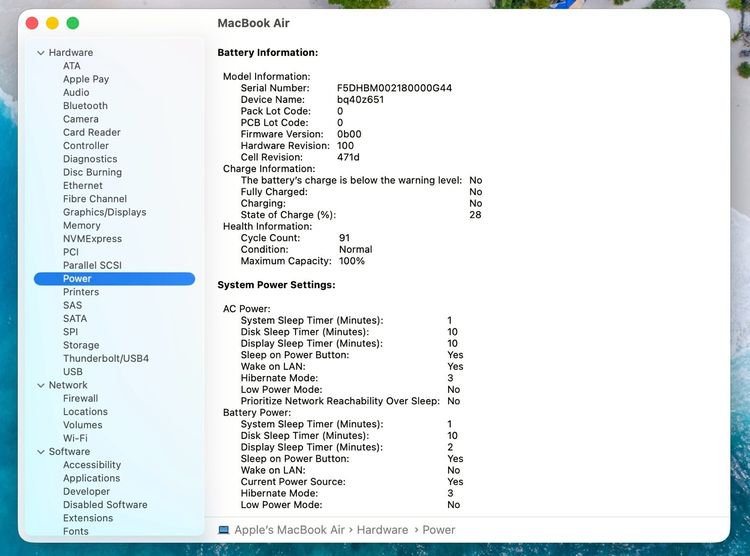Select SATA in the sidebar

75,319
